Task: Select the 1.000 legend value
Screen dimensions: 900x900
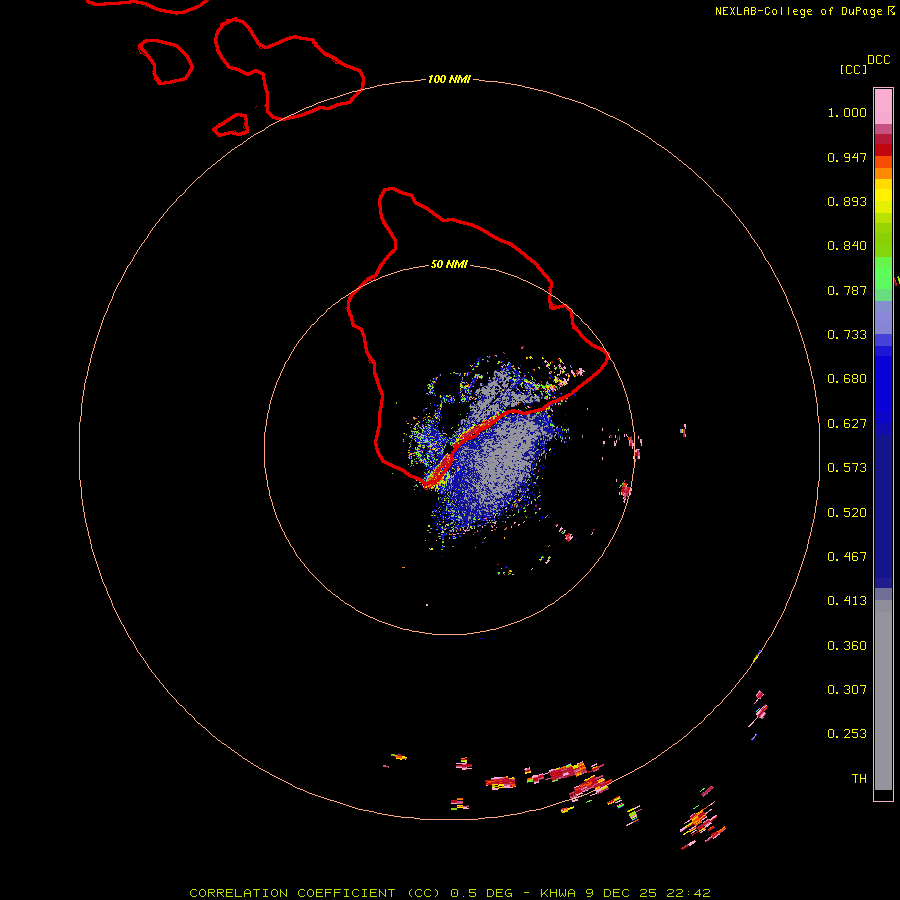Action: pos(847,112)
